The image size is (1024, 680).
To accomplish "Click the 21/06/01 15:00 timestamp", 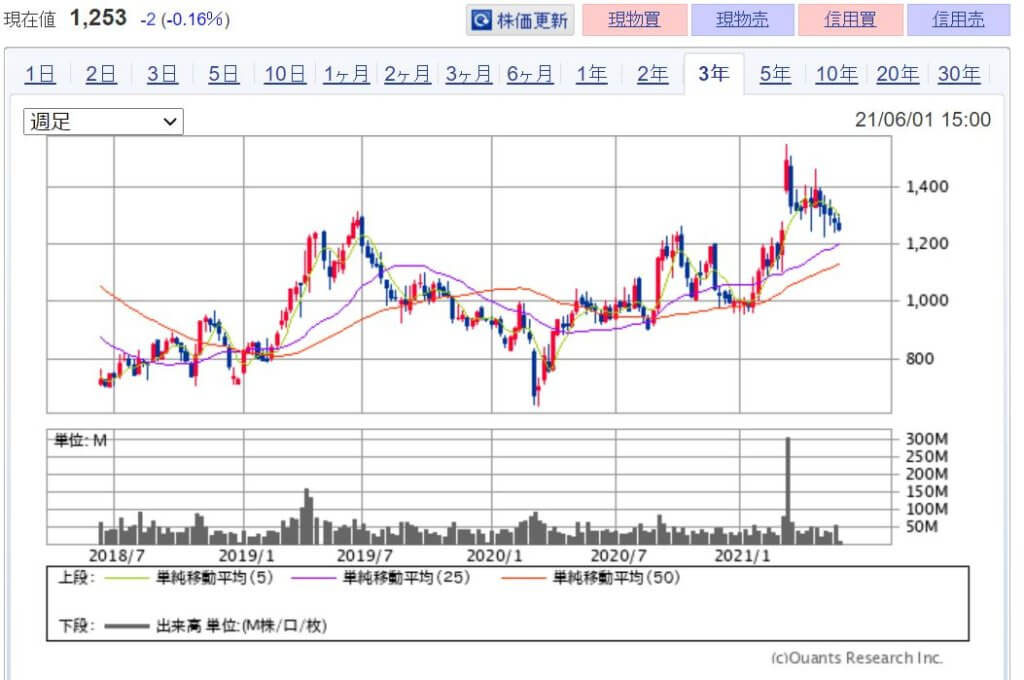I will coord(923,120).
